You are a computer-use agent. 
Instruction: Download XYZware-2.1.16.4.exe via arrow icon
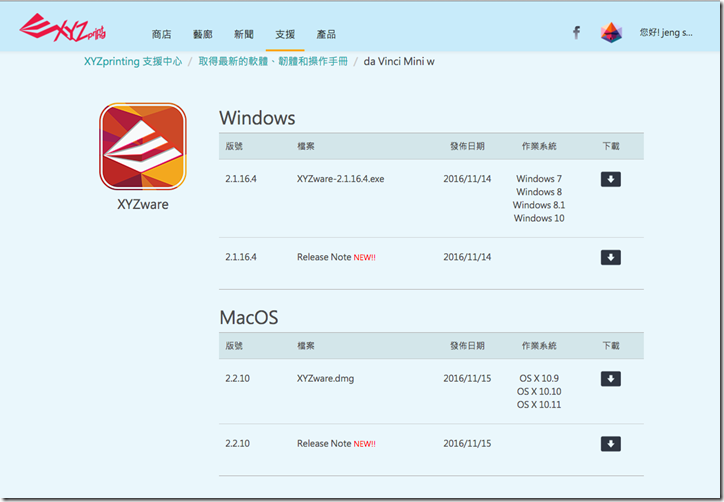point(610,179)
